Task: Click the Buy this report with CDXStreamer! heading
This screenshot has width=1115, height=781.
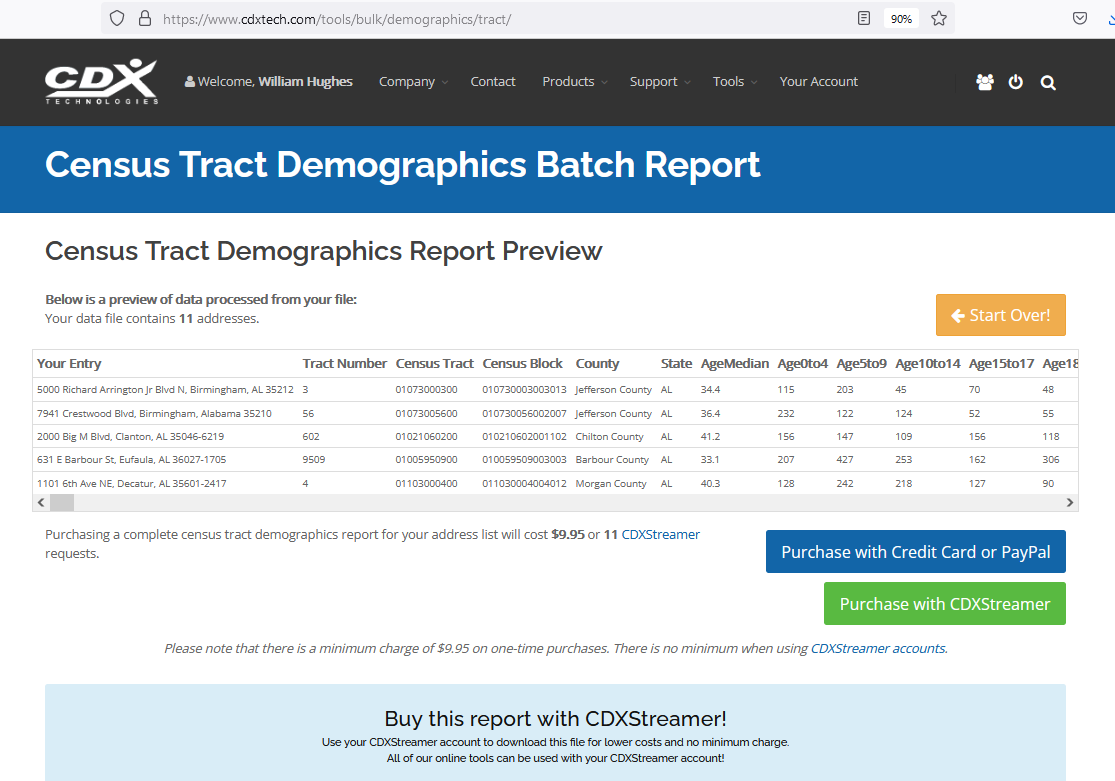Action: click(x=555, y=718)
